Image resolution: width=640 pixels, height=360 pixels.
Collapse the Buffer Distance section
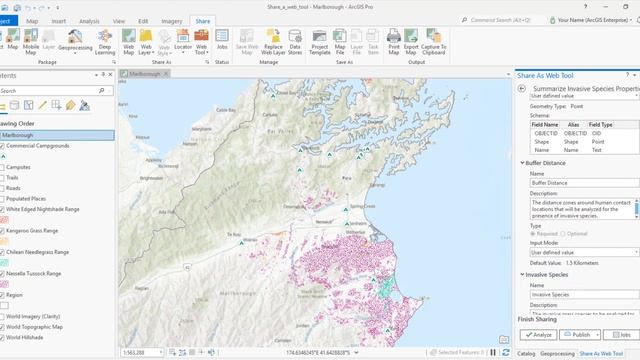[x=522, y=163]
